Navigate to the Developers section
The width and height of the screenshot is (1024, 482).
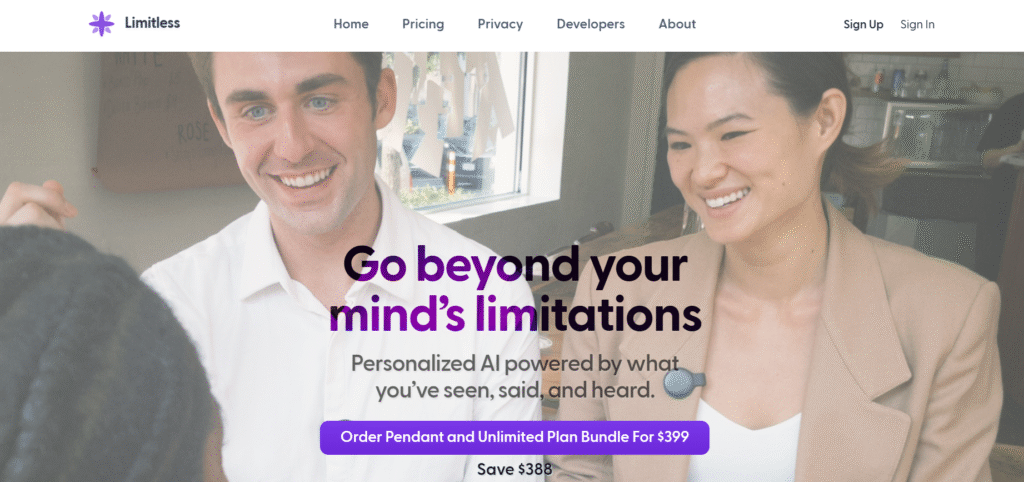590,24
